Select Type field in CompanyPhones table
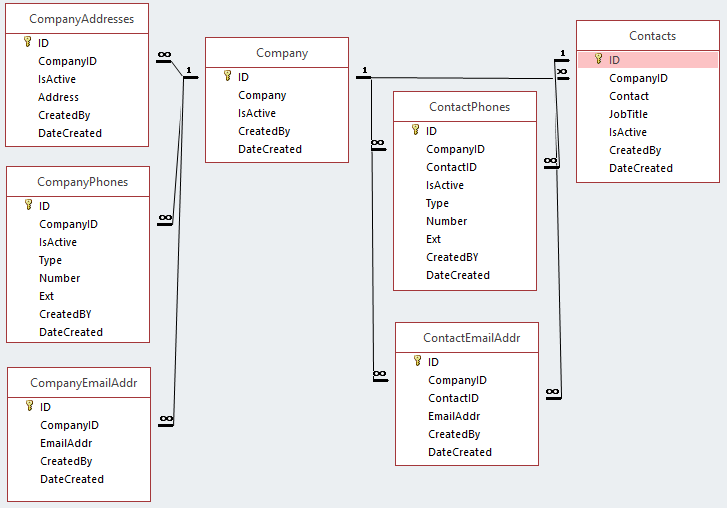 point(50,260)
